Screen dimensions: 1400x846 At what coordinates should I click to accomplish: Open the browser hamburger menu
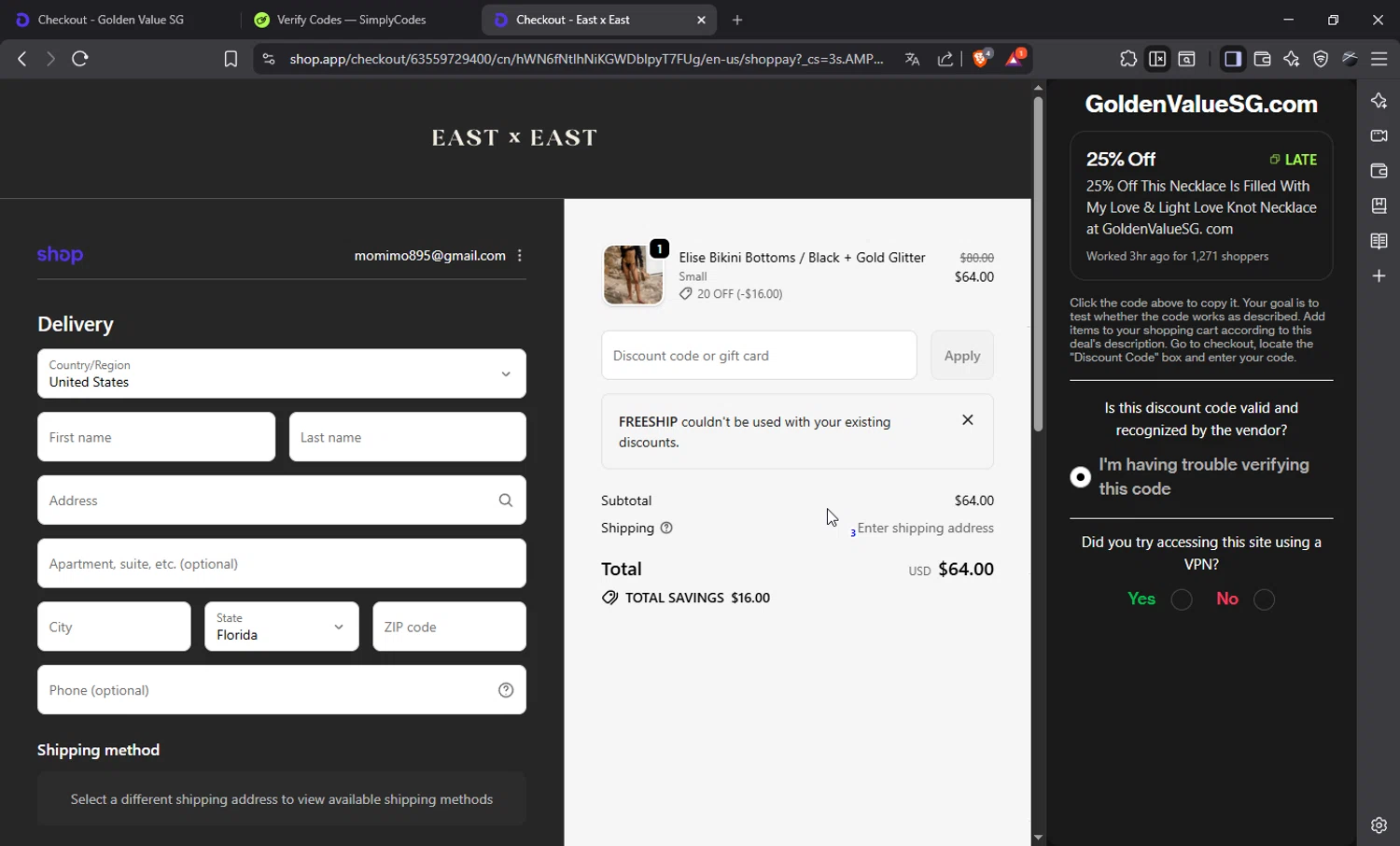(1379, 59)
